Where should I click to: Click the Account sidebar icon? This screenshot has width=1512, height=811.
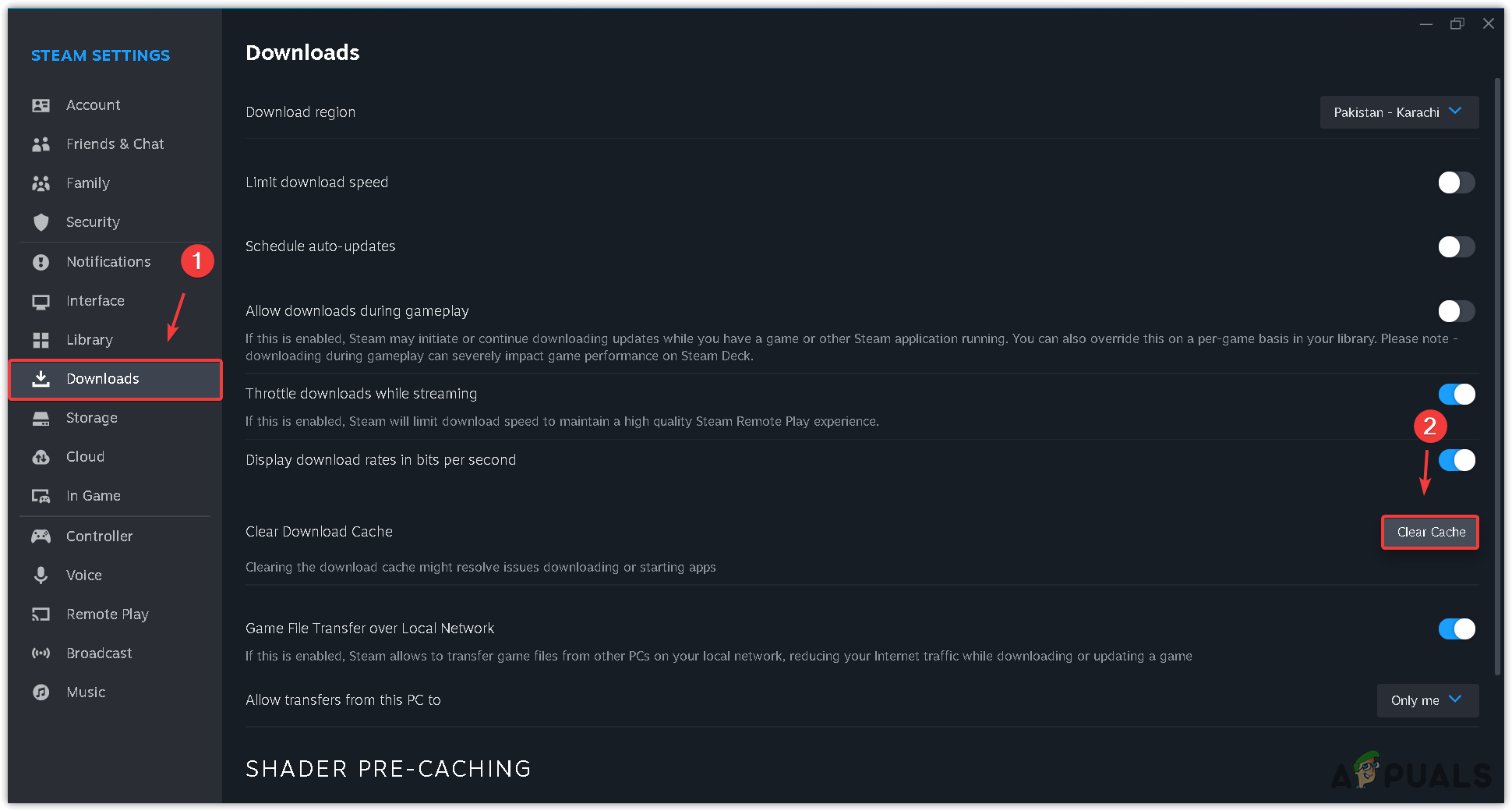pyautogui.click(x=41, y=105)
